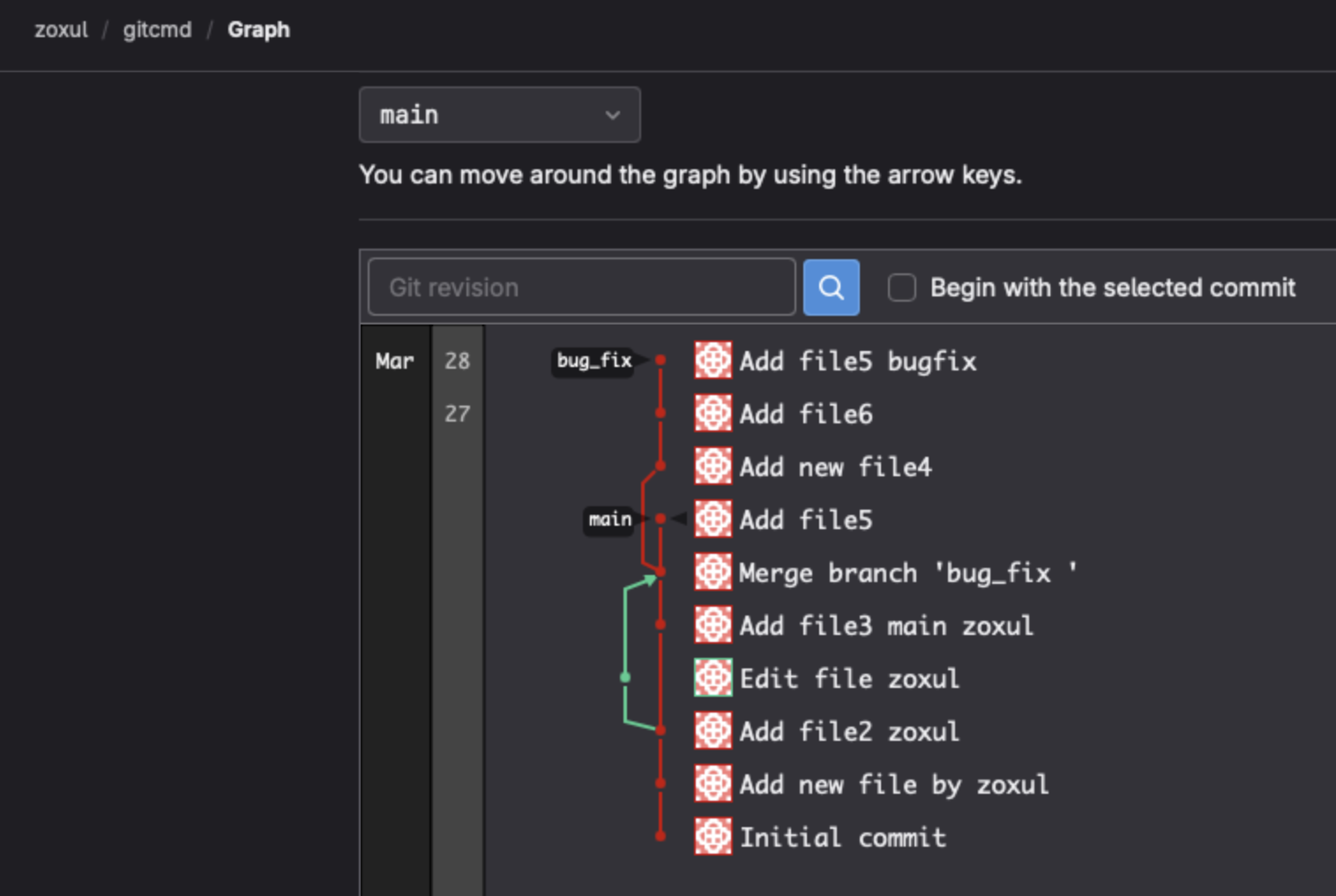Go to gitcmd project breadcrumb
The height and width of the screenshot is (896, 1336).
point(157,30)
